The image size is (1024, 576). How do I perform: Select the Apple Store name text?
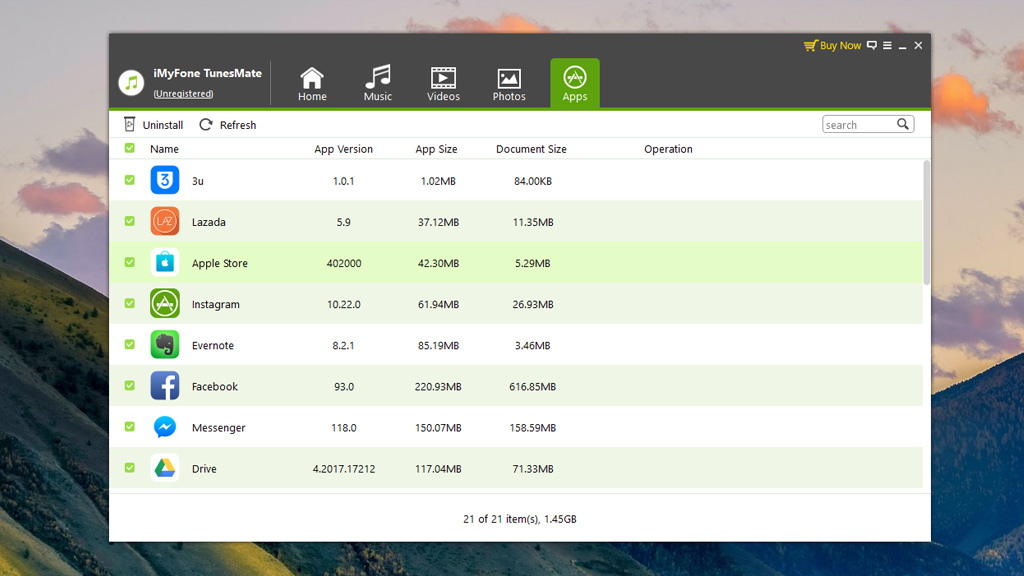pos(219,263)
